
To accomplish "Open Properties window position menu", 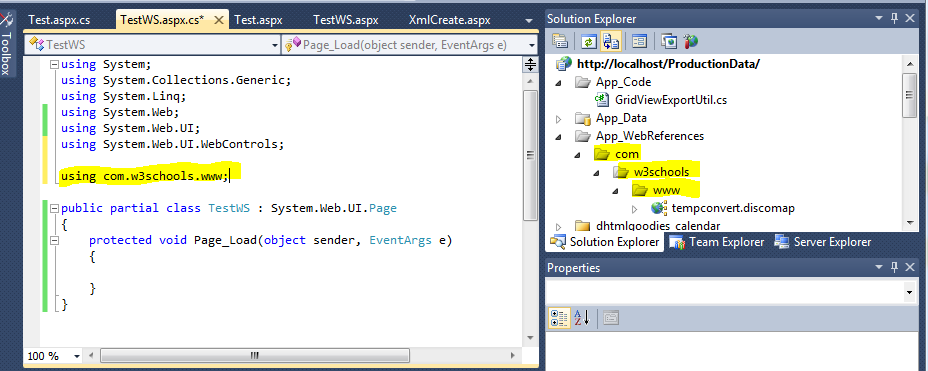I will (878, 267).
